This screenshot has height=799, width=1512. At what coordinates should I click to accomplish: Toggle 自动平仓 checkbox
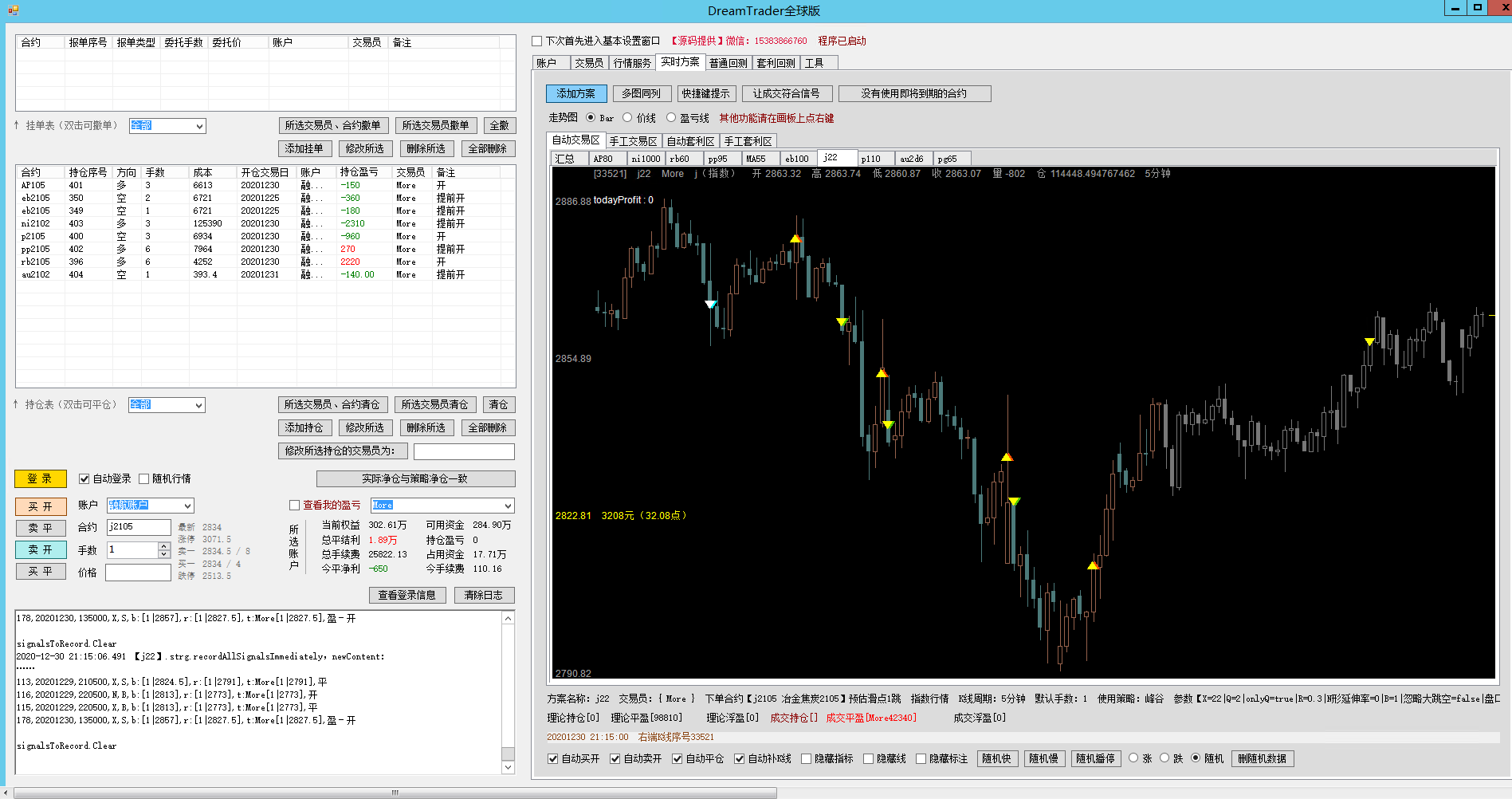[677, 758]
